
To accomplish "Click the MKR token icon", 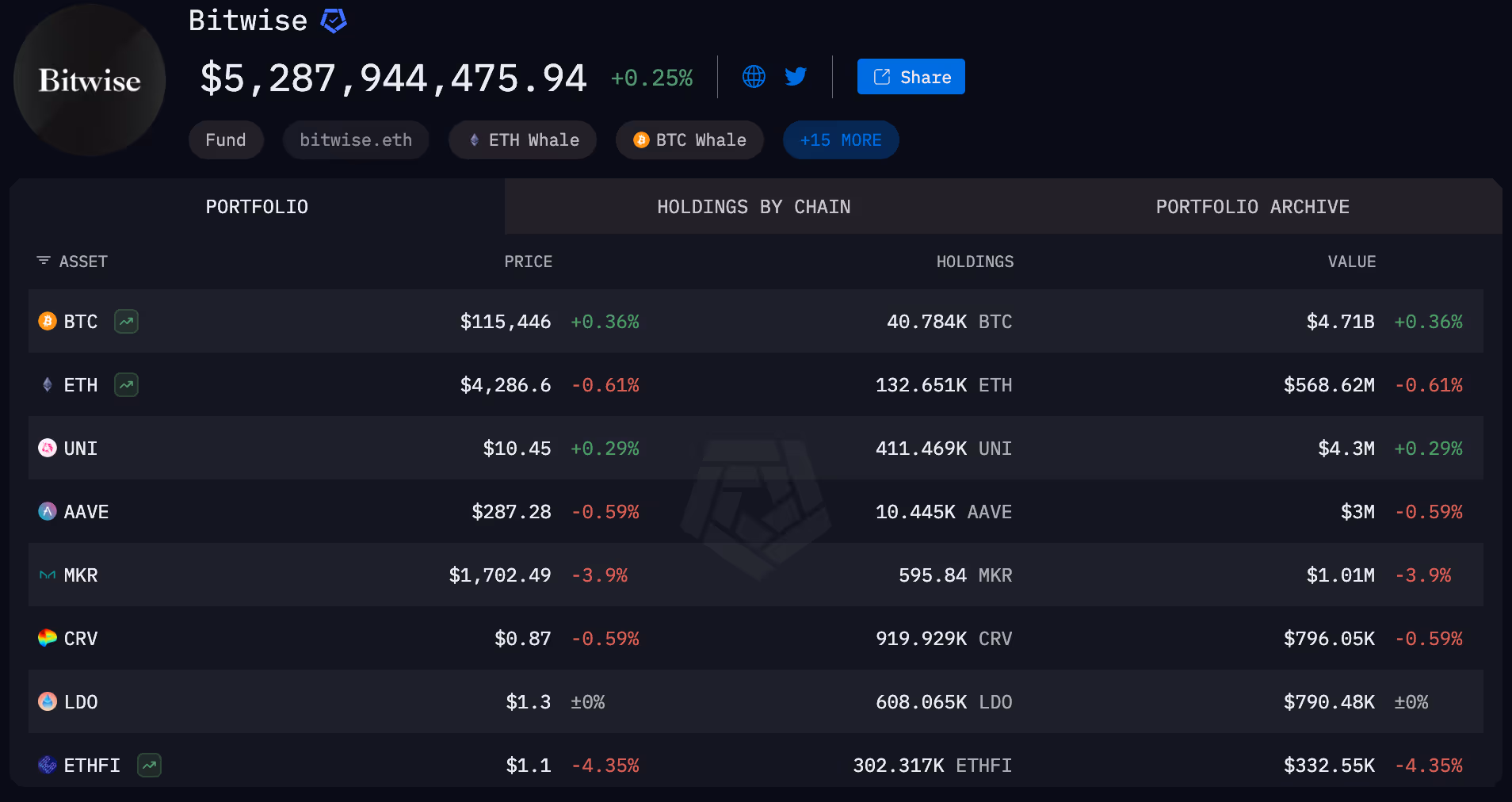I will 48,575.
